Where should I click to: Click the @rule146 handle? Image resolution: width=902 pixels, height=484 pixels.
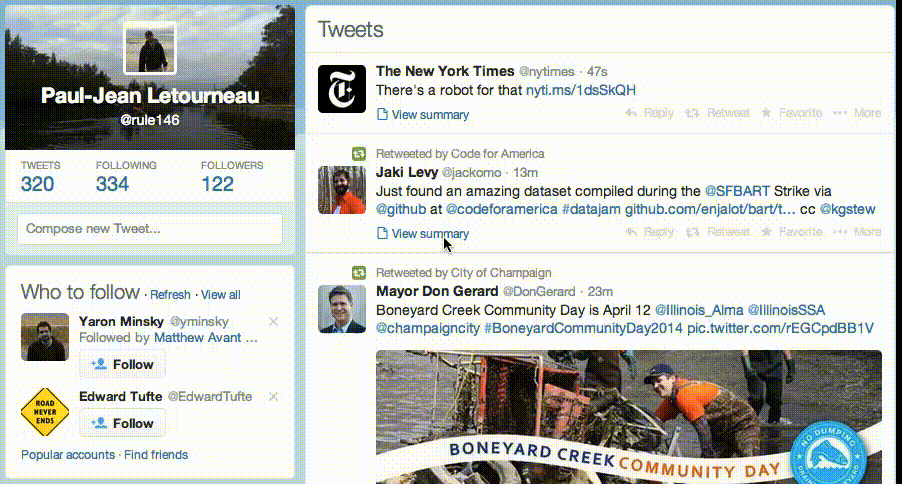click(150, 120)
